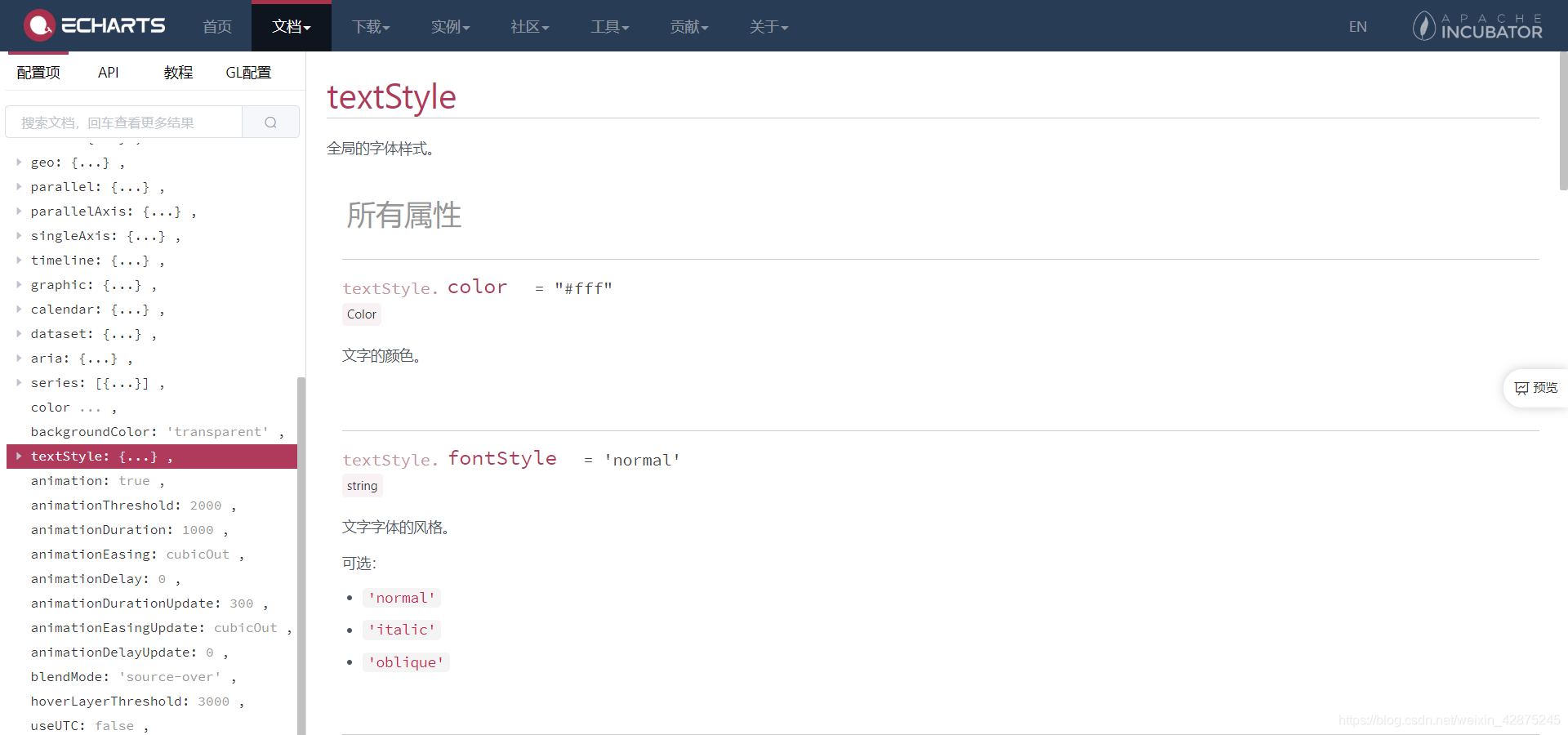Expand the textStyle tree node arrow

19,457
